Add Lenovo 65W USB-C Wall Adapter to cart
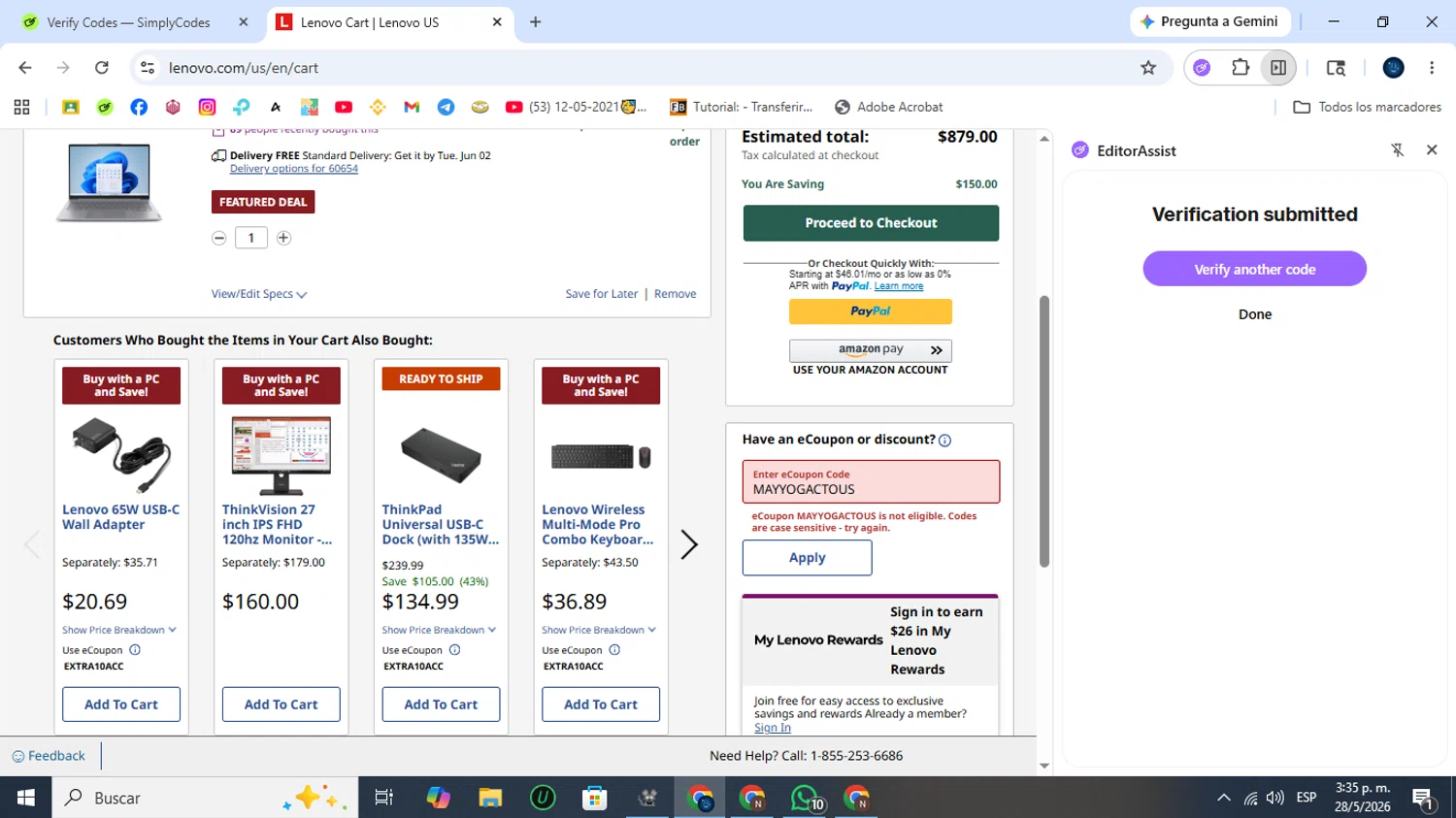 point(121,704)
